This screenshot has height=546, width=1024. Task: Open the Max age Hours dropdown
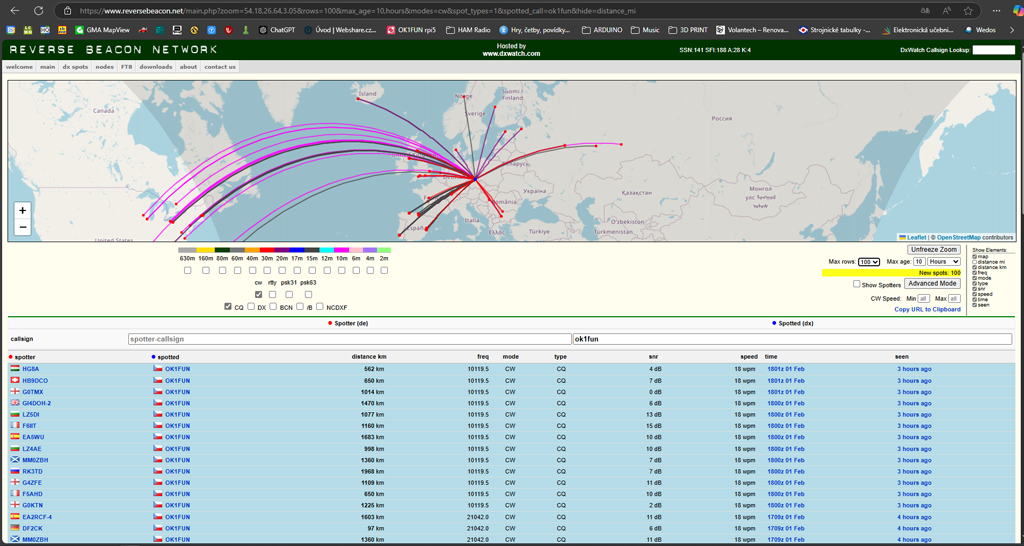944,261
